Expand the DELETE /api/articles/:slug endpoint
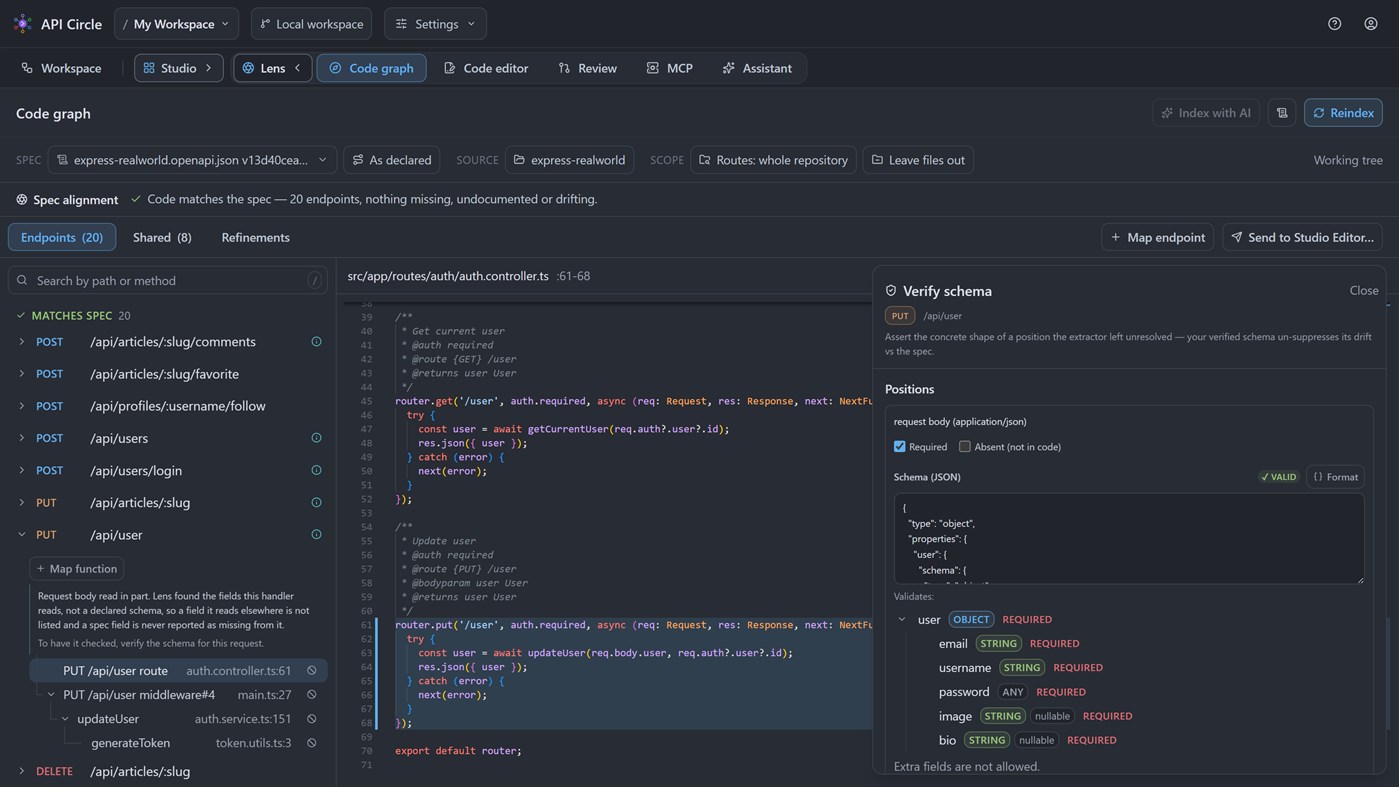The image size is (1399, 787). pos(22,772)
